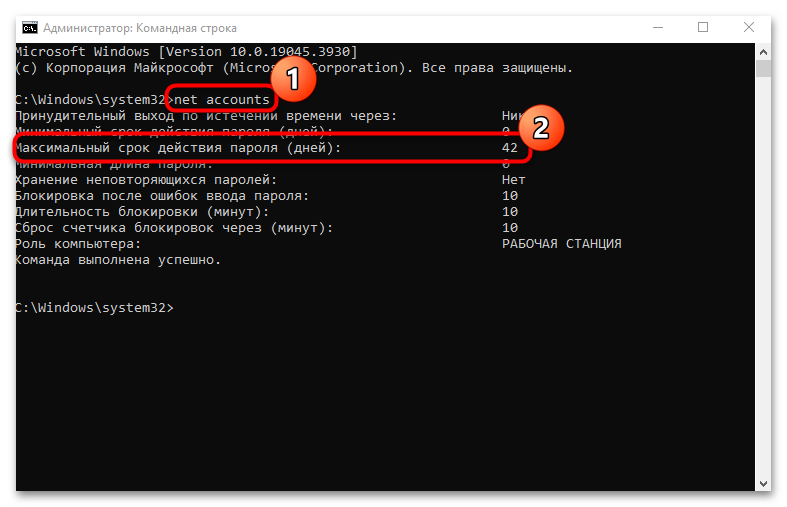The image size is (787, 507).
Task: Click the "Роль компьютера" label
Action: [78, 244]
